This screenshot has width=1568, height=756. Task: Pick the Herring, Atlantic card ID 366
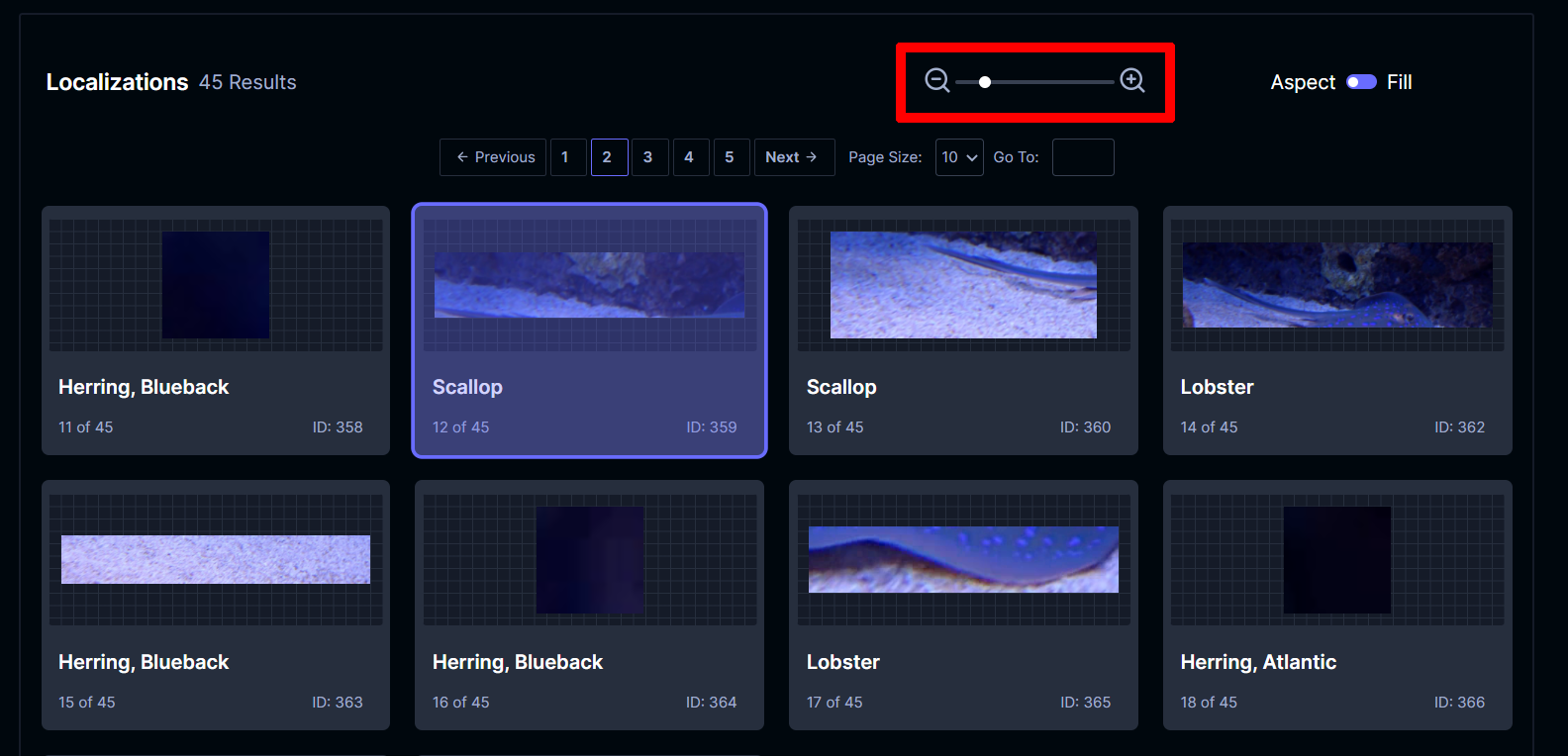pyautogui.click(x=1337, y=606)
